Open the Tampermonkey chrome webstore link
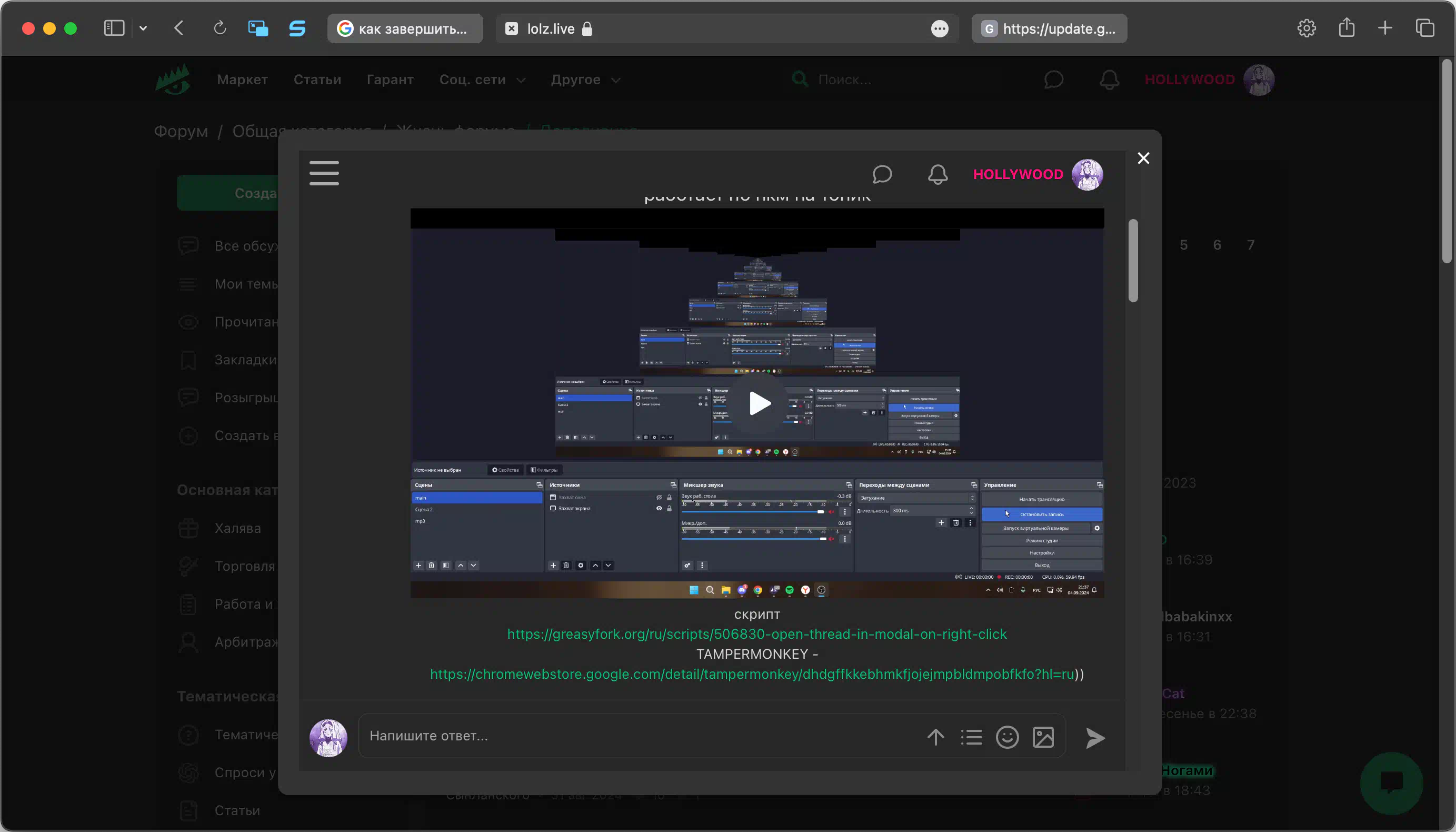Image resolution: width=1456 pixels, height=832 pixels. 752,673
